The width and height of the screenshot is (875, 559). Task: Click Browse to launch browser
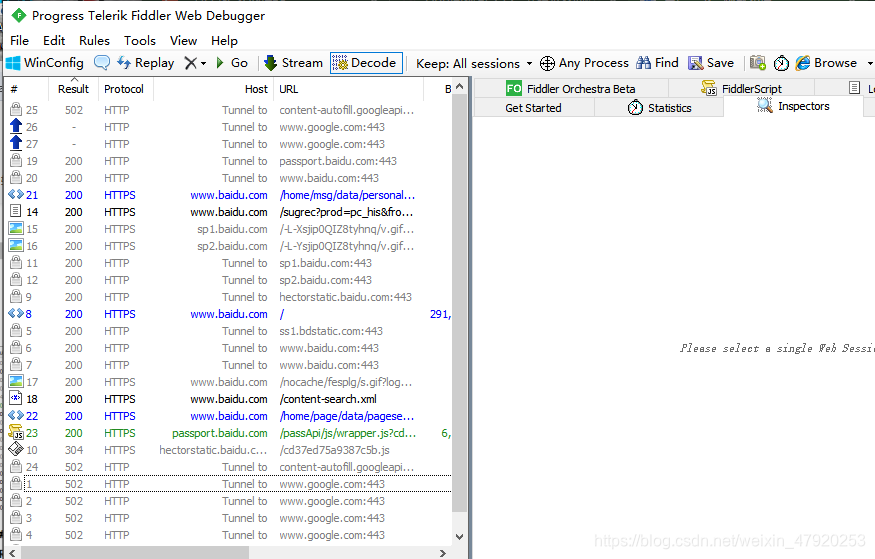(826, 63)
